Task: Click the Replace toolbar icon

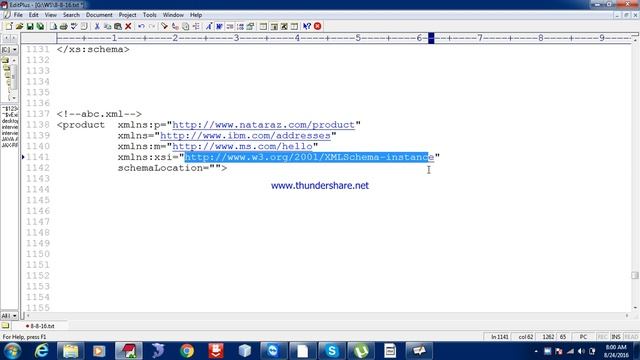Action: point(175,27)
